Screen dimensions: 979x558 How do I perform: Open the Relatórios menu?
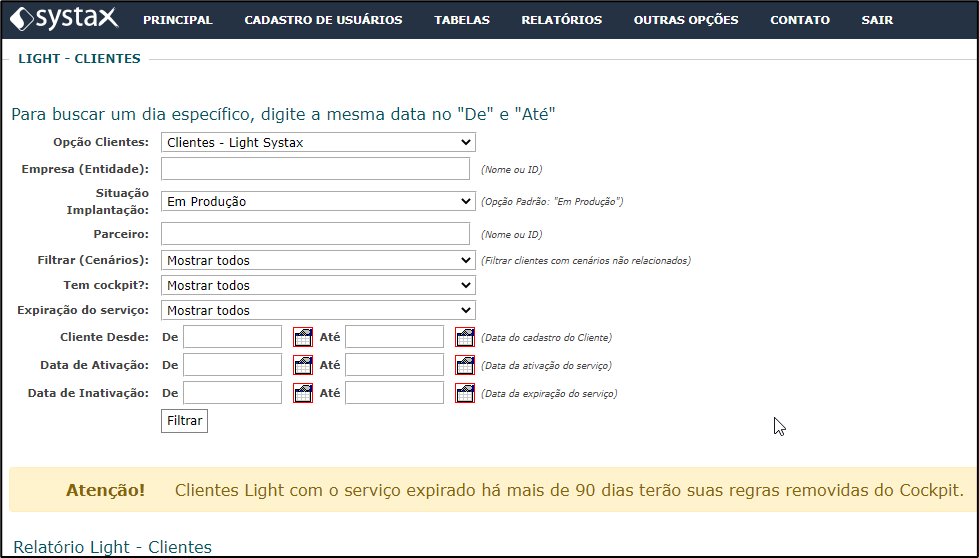coord(561,20)
